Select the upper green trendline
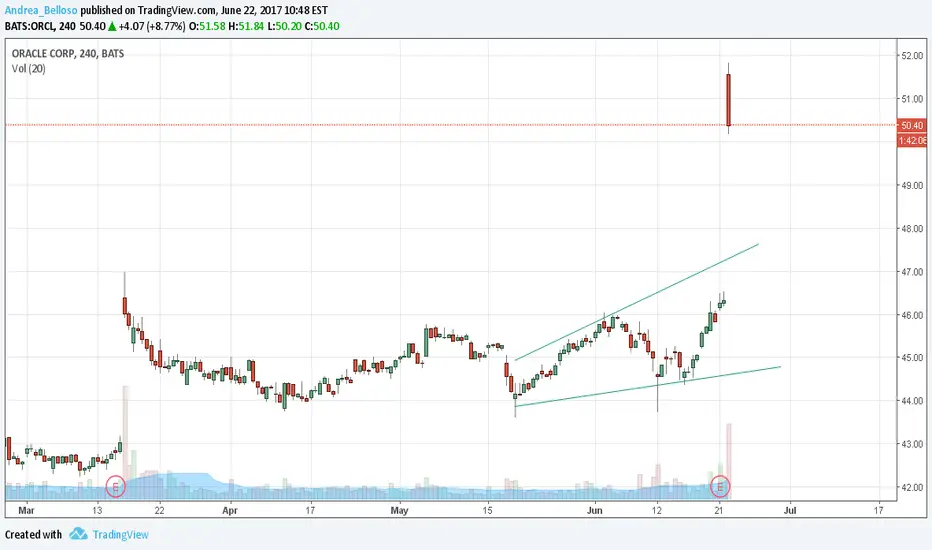The height and width of the screenshot is (550, 932). point(637,302)
